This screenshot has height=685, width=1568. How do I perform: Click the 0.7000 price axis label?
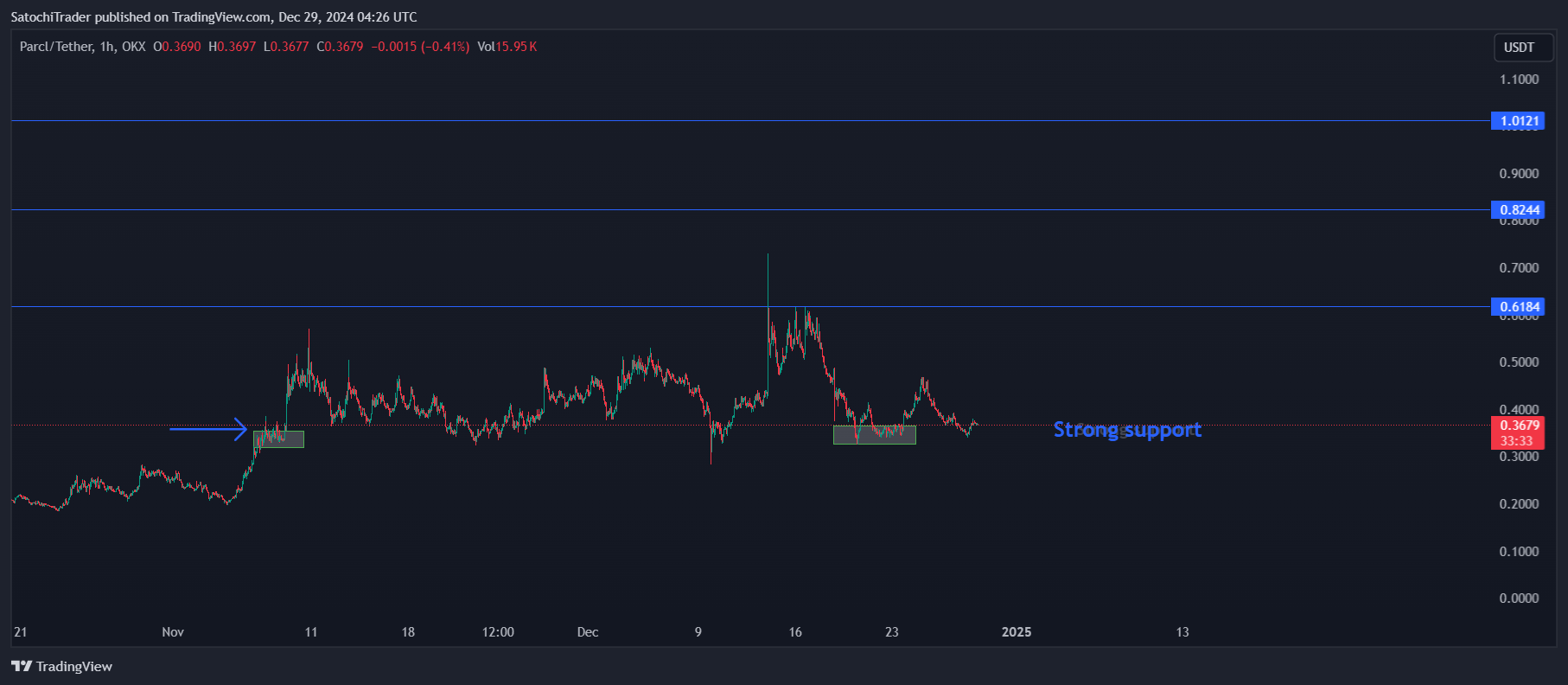click(1519, 268)
